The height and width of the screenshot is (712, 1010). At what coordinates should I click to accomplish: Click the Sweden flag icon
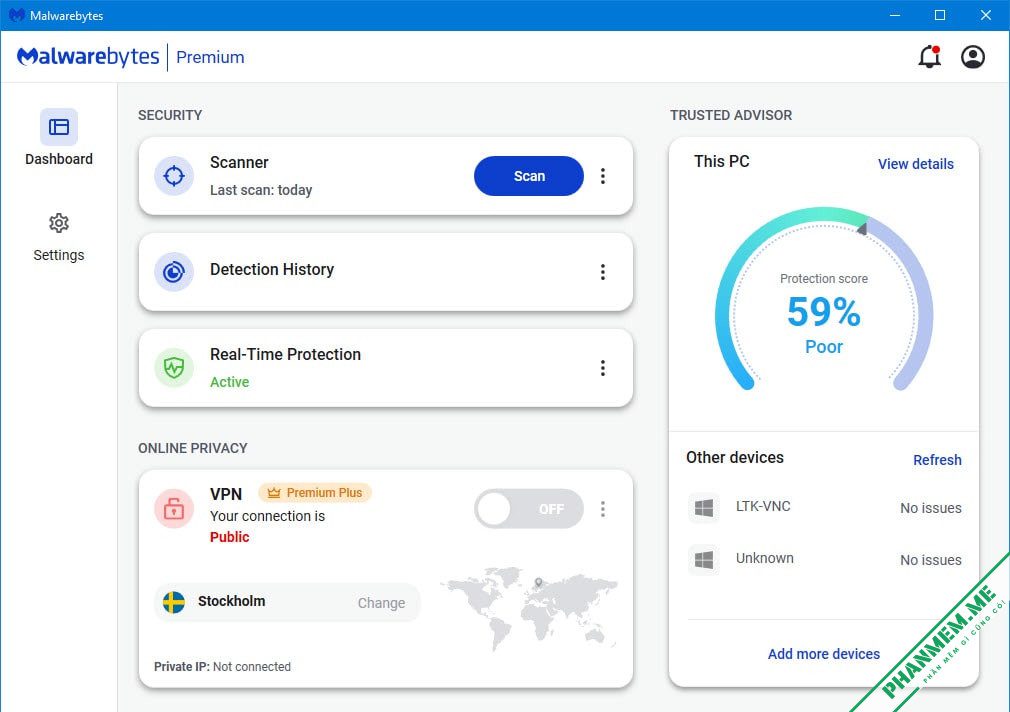point(173,602)
